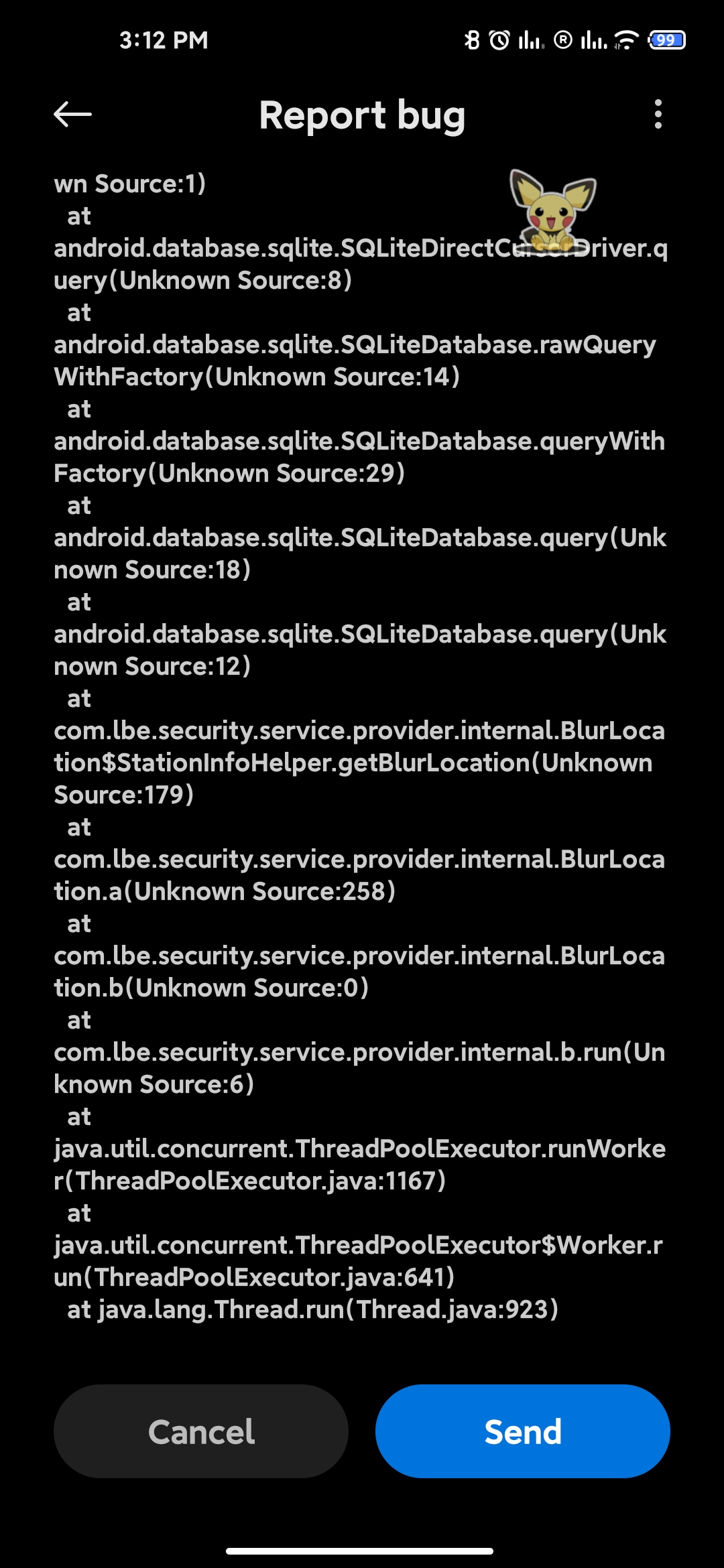Go back using the left arrow
This screenshot has height=1568, width=724.
tap(72, 115)
